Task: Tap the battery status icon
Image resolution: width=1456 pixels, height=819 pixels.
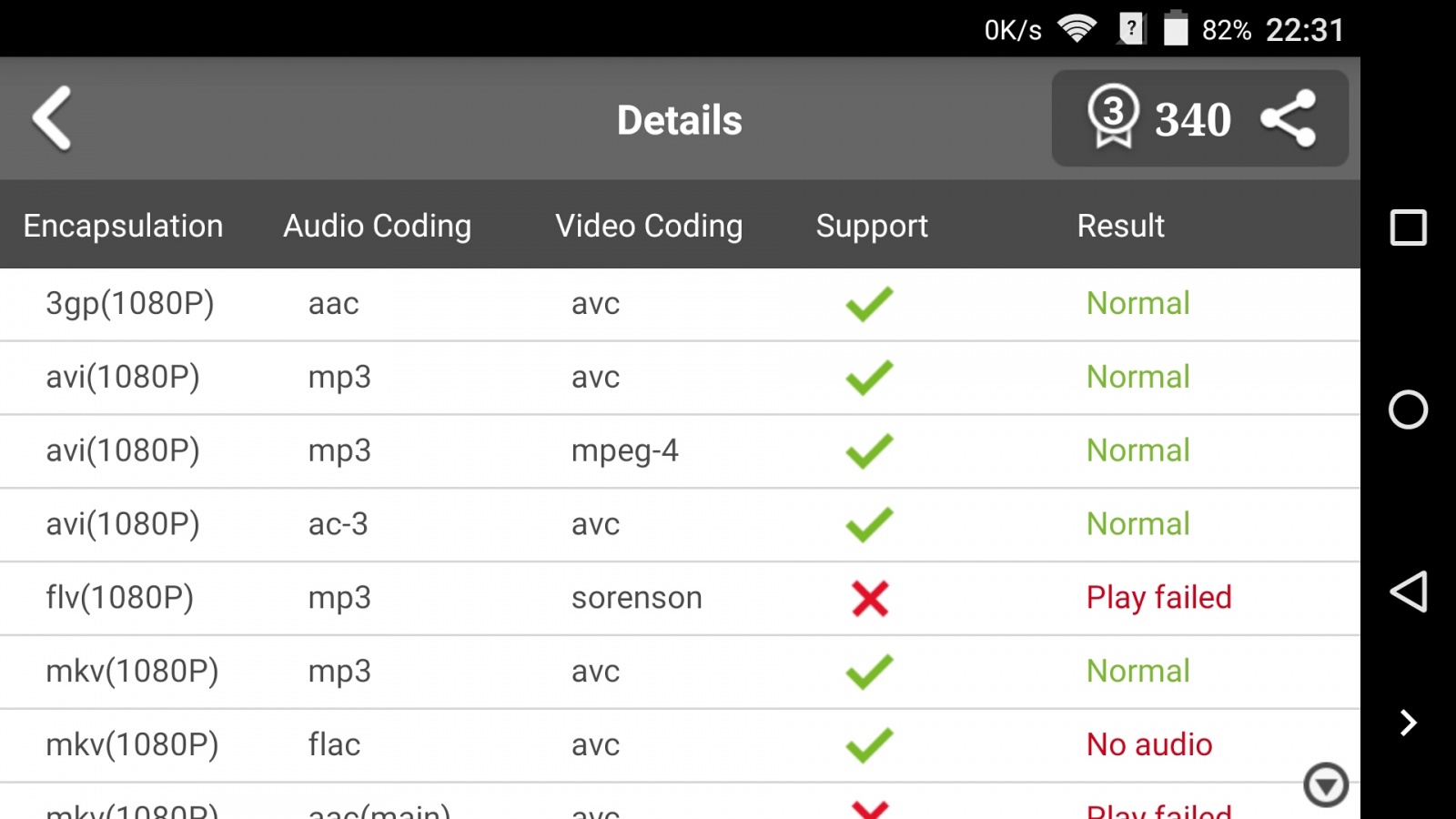Action: pos(1176,29)
